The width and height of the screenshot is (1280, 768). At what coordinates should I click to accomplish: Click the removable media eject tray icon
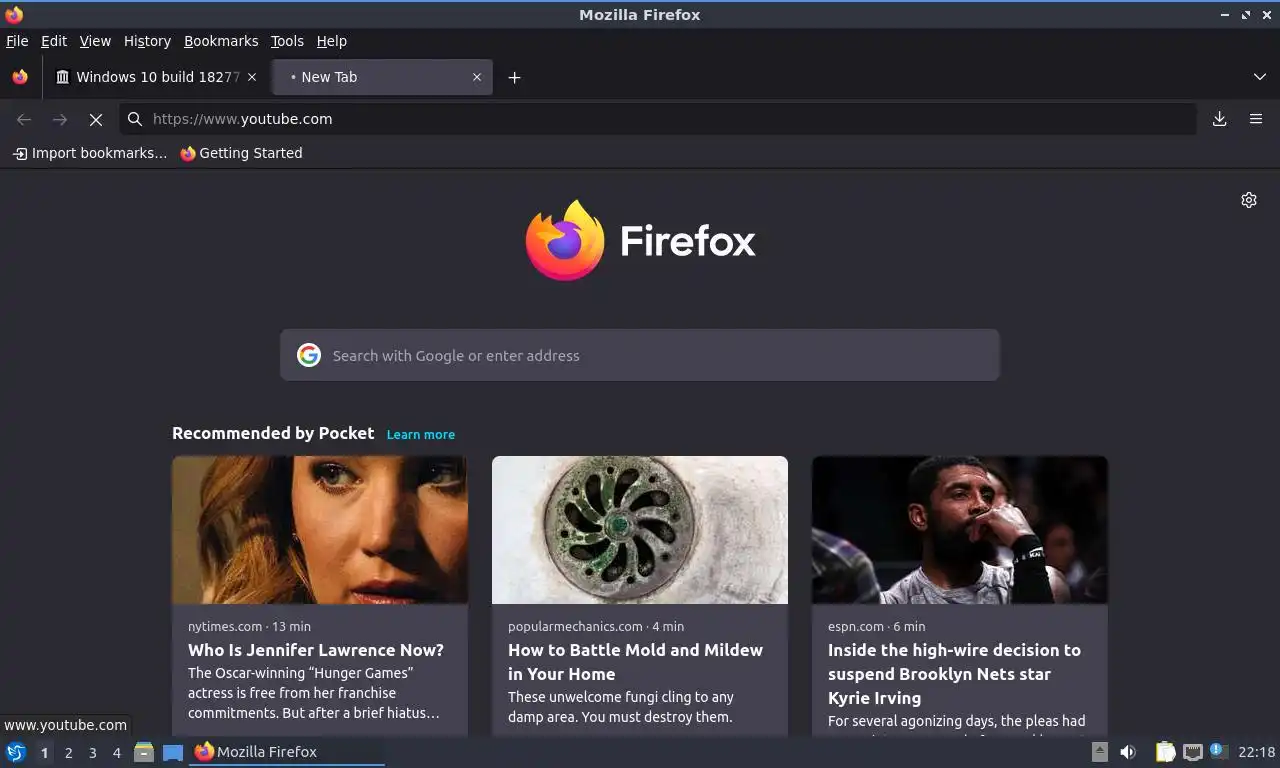coord(1100,752)
